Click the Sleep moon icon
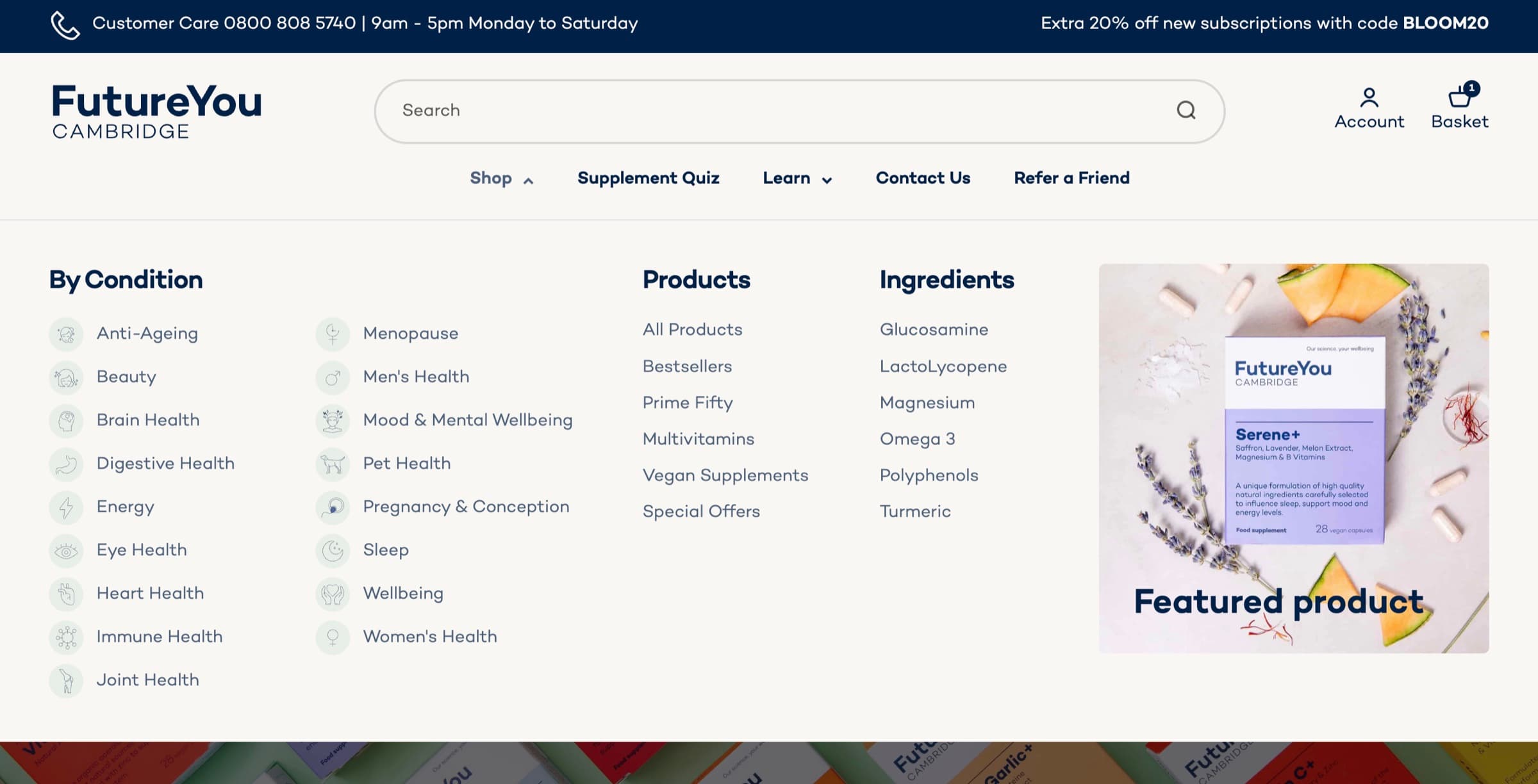 [333, 551]
